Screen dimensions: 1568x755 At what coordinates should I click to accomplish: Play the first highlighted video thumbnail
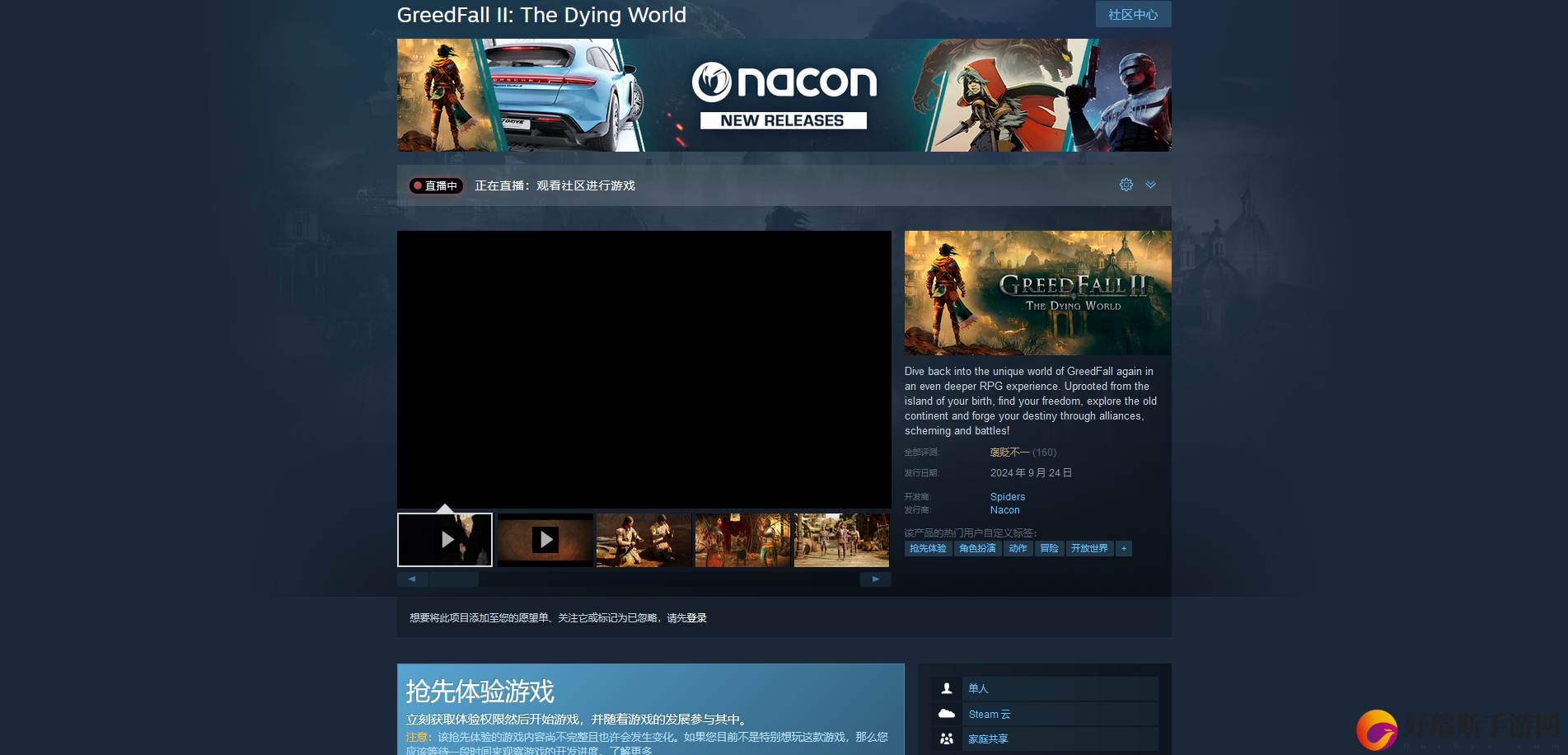tap(445, 540)
